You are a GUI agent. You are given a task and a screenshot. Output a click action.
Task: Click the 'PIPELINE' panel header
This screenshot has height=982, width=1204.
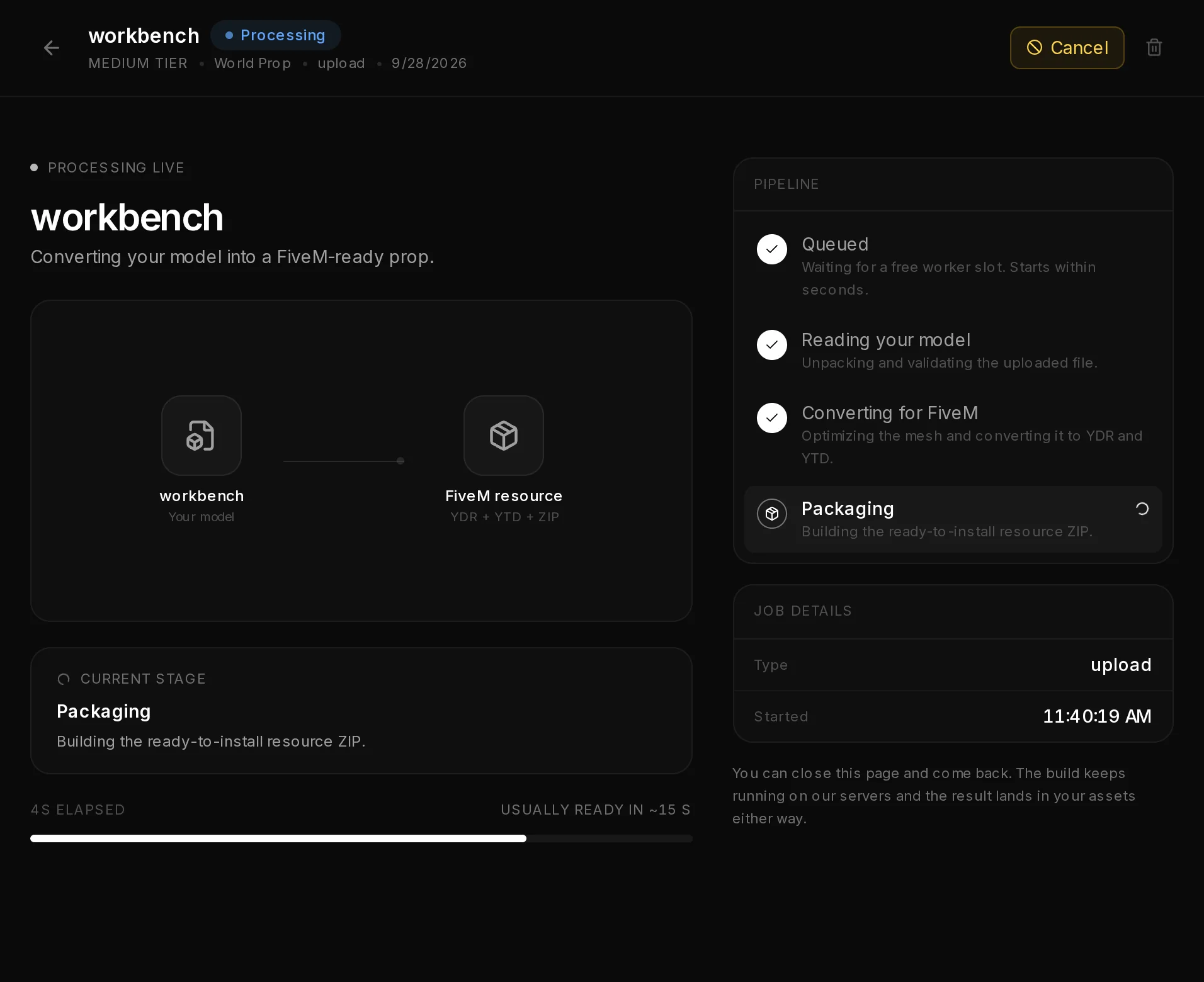(x=786, y=184)
